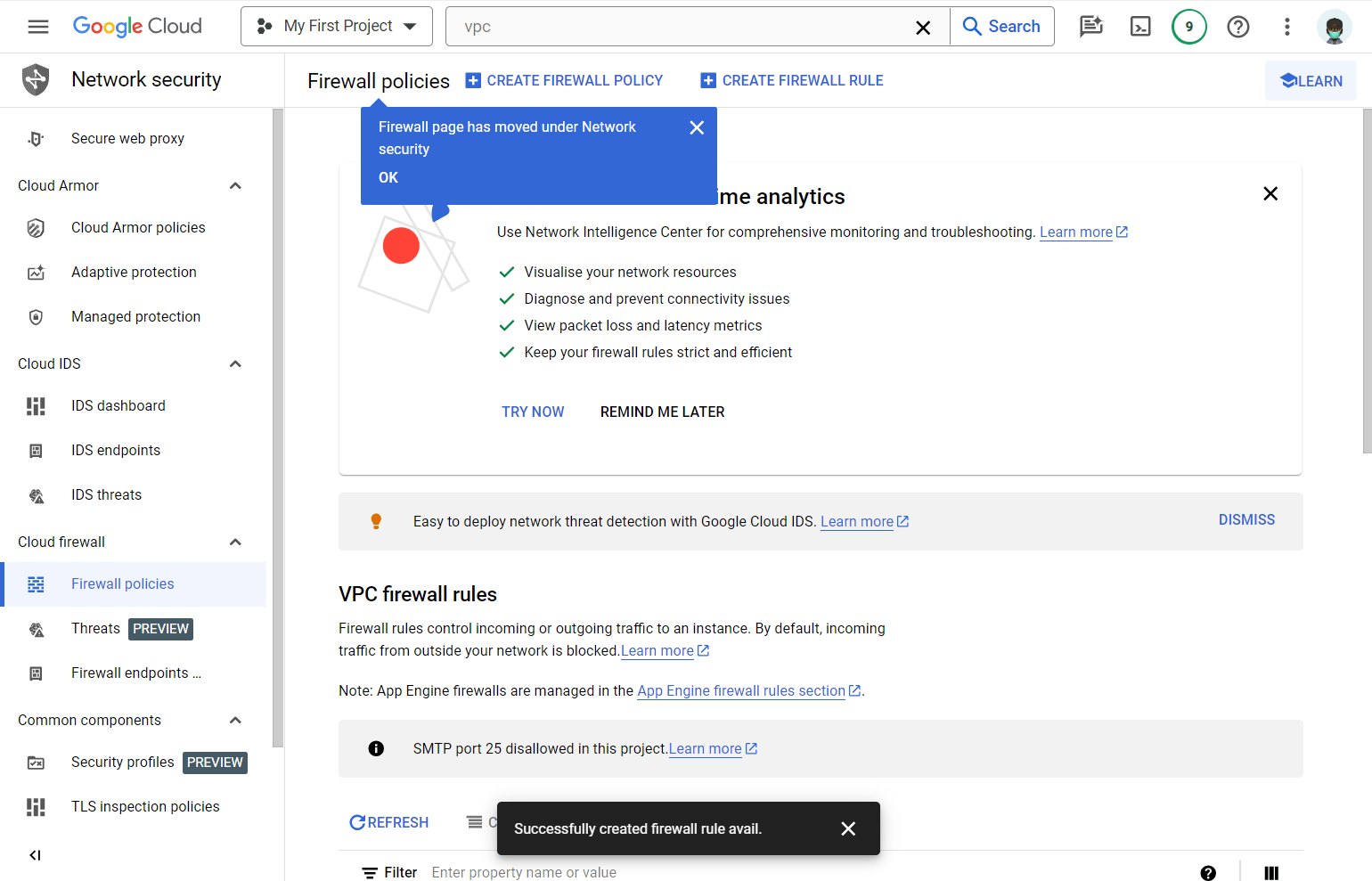The height and width of the screenshot is (881, 1372).
Task: Collapse the Cloud IDS section
Action: (x=235, y=363)
